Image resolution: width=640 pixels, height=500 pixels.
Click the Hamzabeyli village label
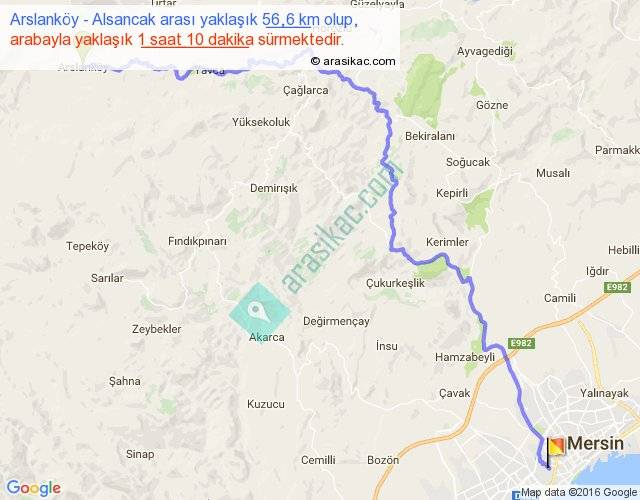(x=464, y=357)
